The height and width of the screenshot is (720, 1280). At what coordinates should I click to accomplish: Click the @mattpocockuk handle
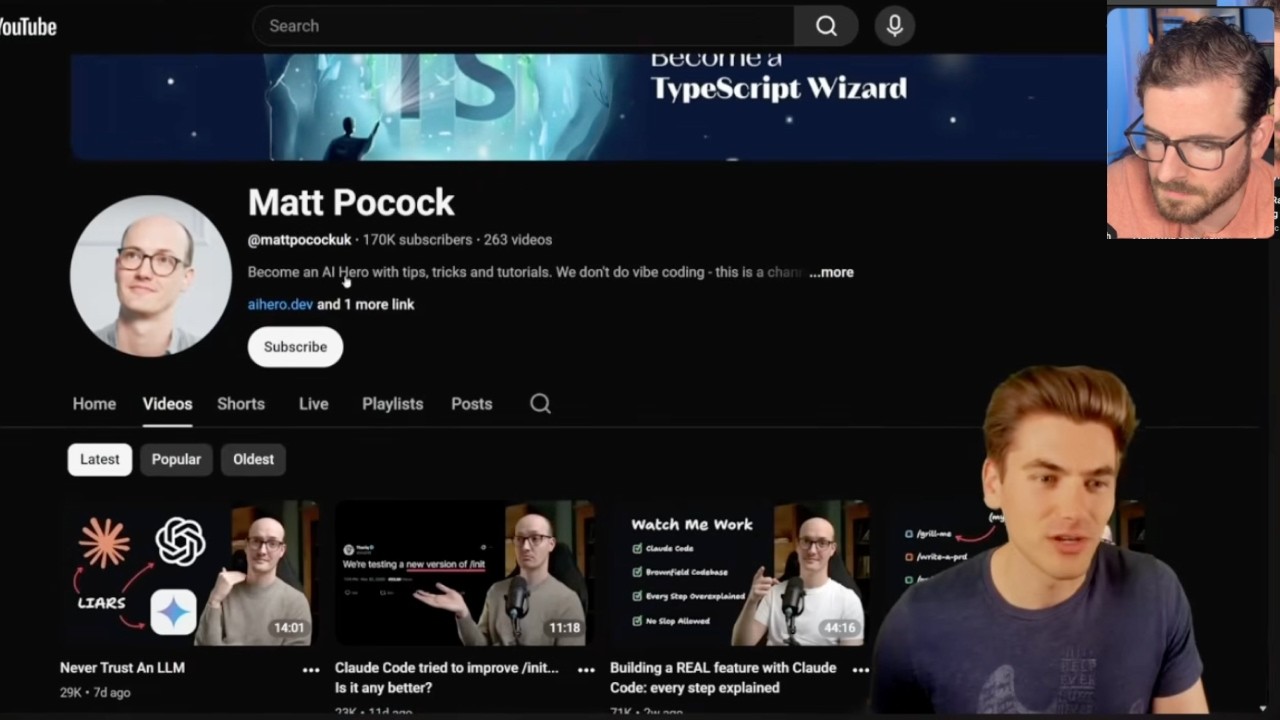299,240
